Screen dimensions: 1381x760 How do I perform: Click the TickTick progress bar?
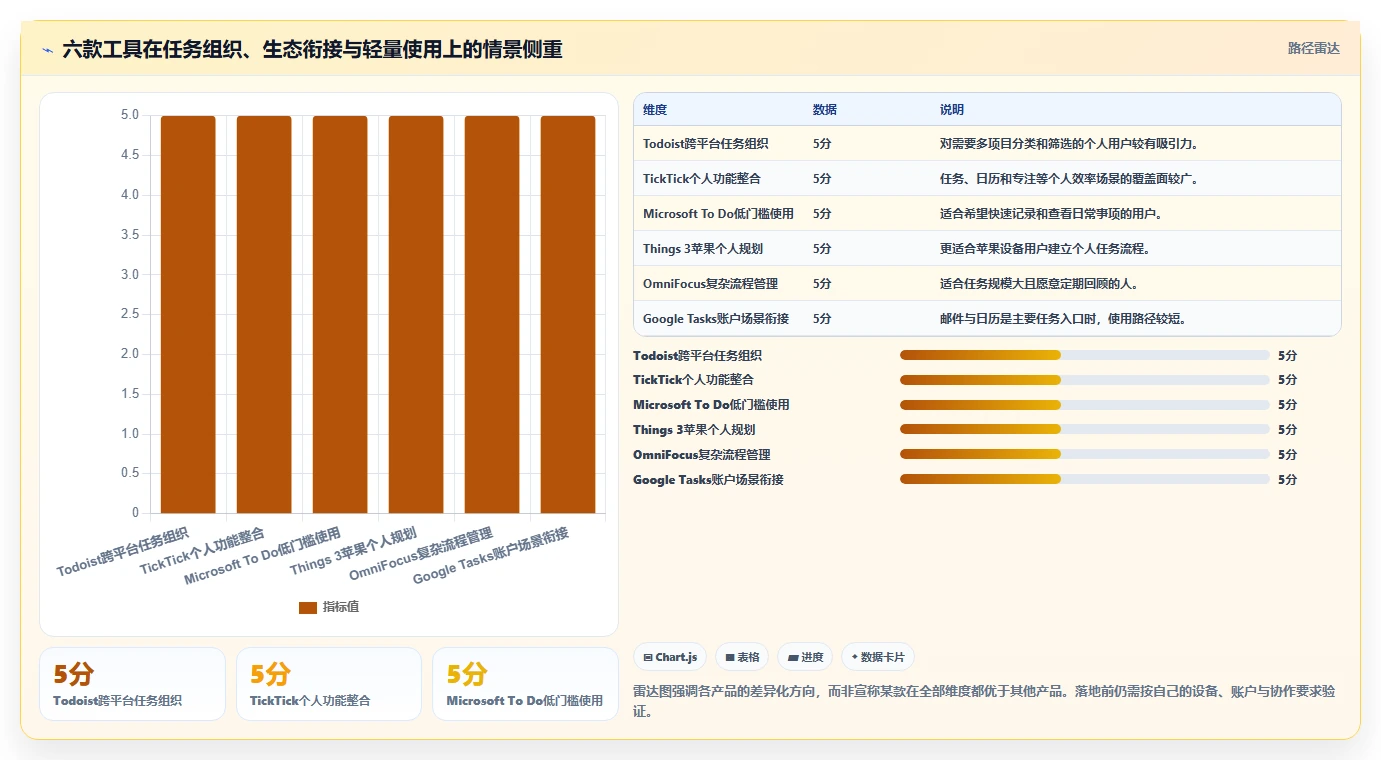pos(1084,380)
